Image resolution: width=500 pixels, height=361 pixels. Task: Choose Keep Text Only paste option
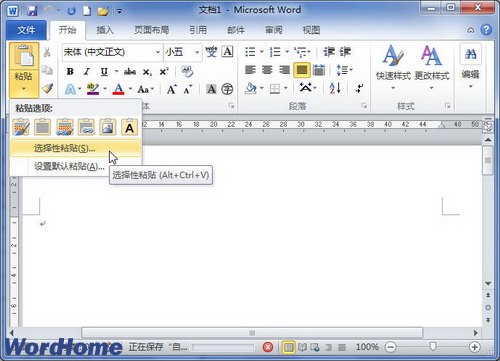[129, 127]
